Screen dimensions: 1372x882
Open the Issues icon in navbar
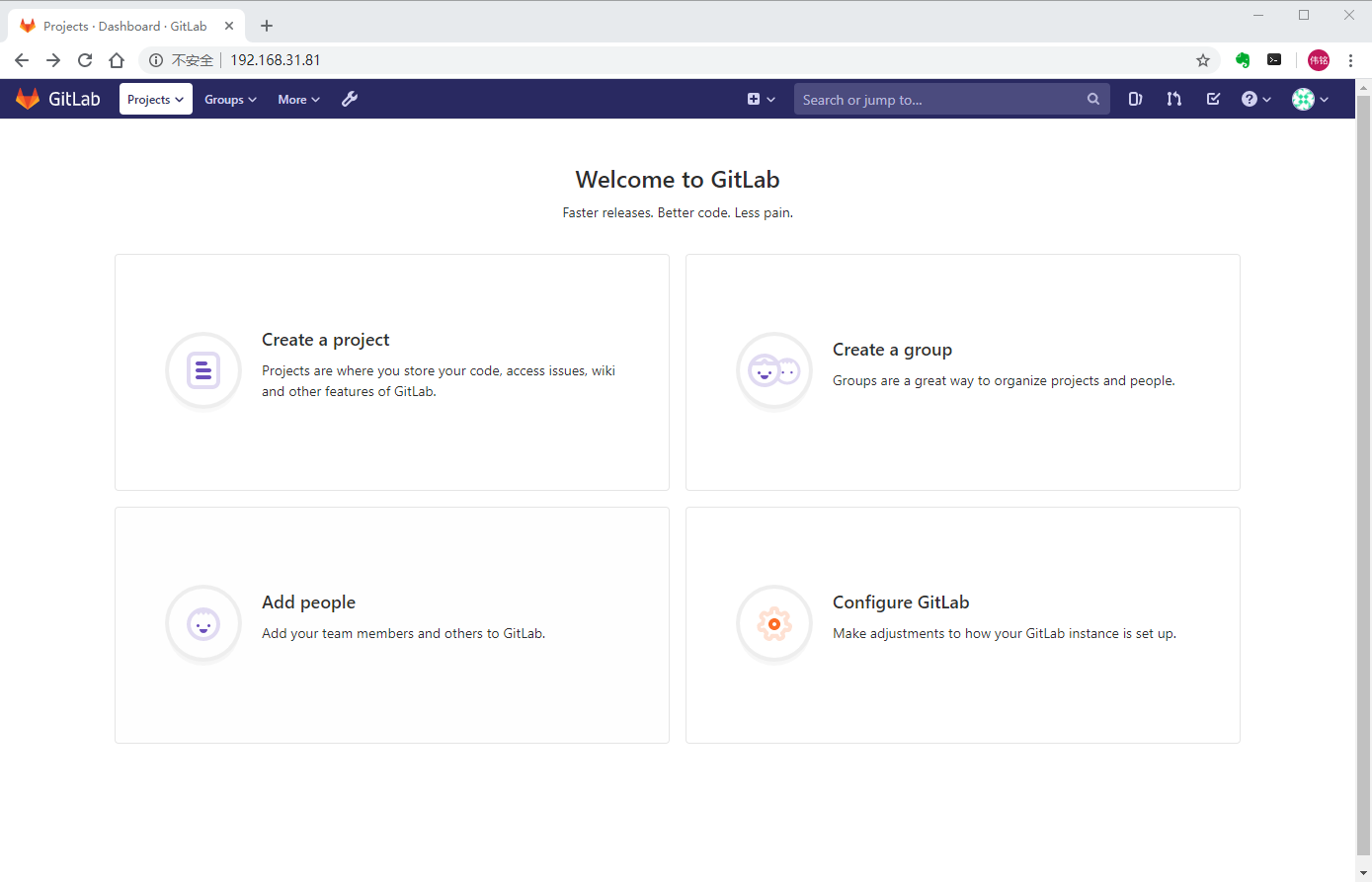[x=1136, y=99]
